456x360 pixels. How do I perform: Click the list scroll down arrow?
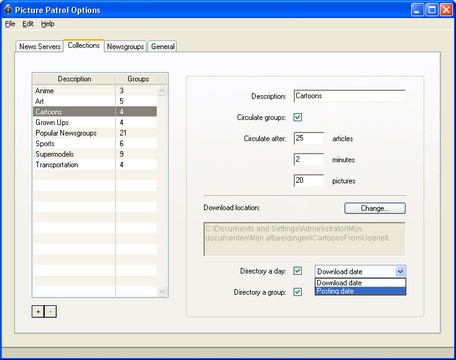pos(162,292)
